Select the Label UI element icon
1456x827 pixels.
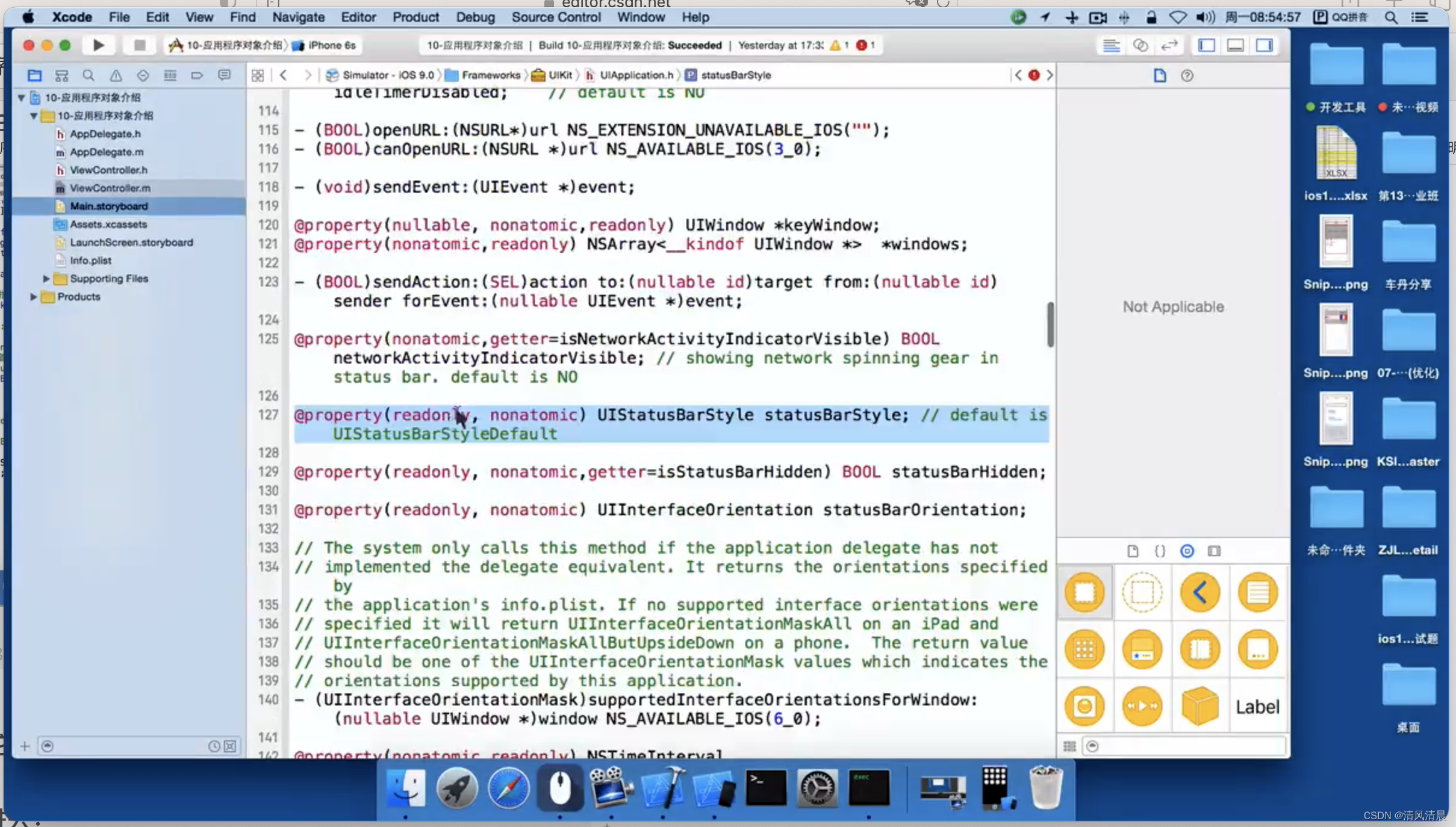[1258, 706]
